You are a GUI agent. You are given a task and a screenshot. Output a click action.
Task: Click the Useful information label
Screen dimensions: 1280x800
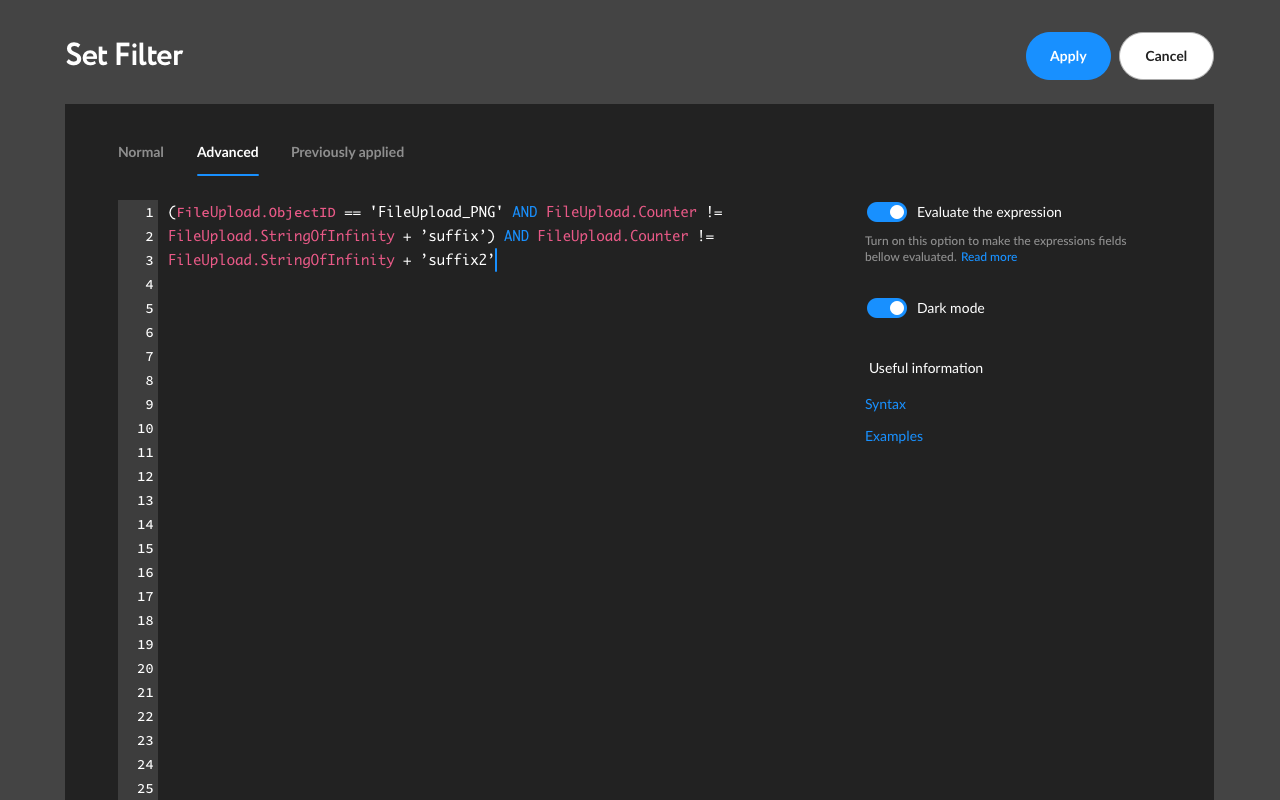point(926,368)
